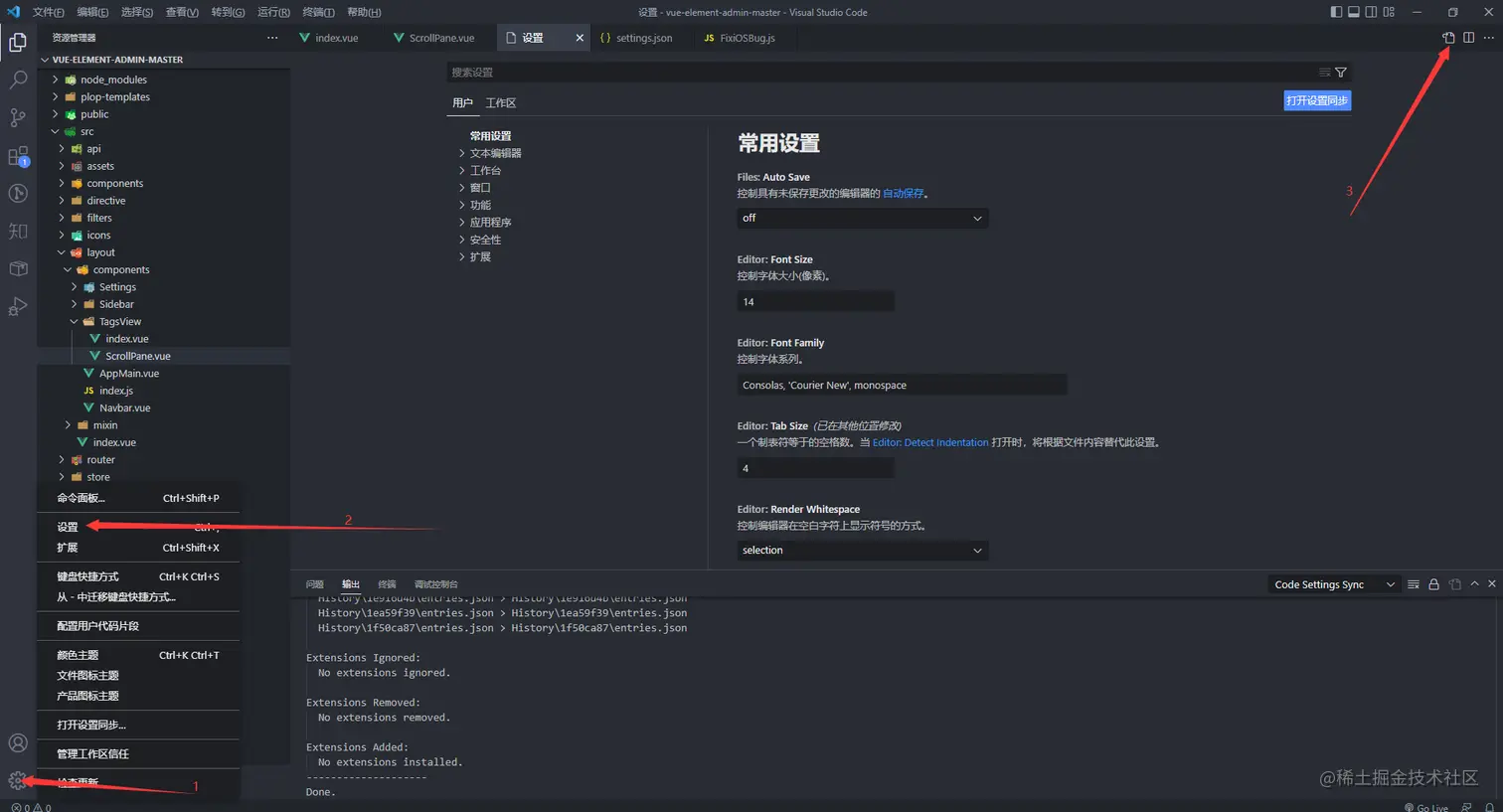Close the bottom output panel

coord(1491,583)
